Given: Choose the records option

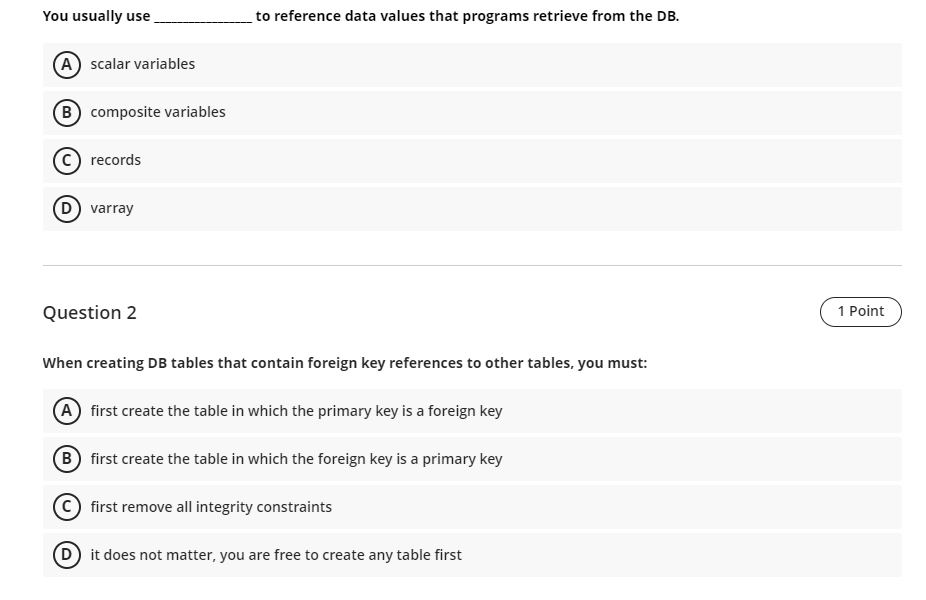Looking at the screenshot, I should pos(115,160).
